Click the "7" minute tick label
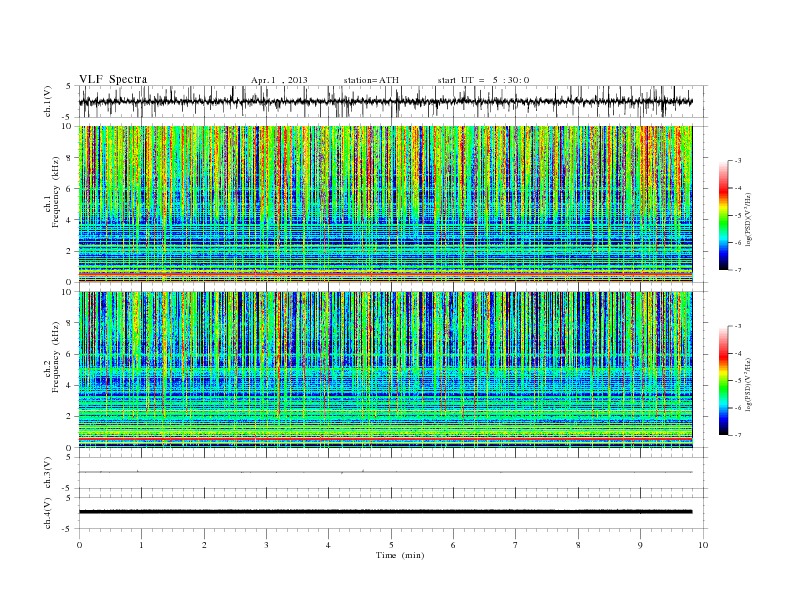792x612 pixels. [x=516, y=545]
